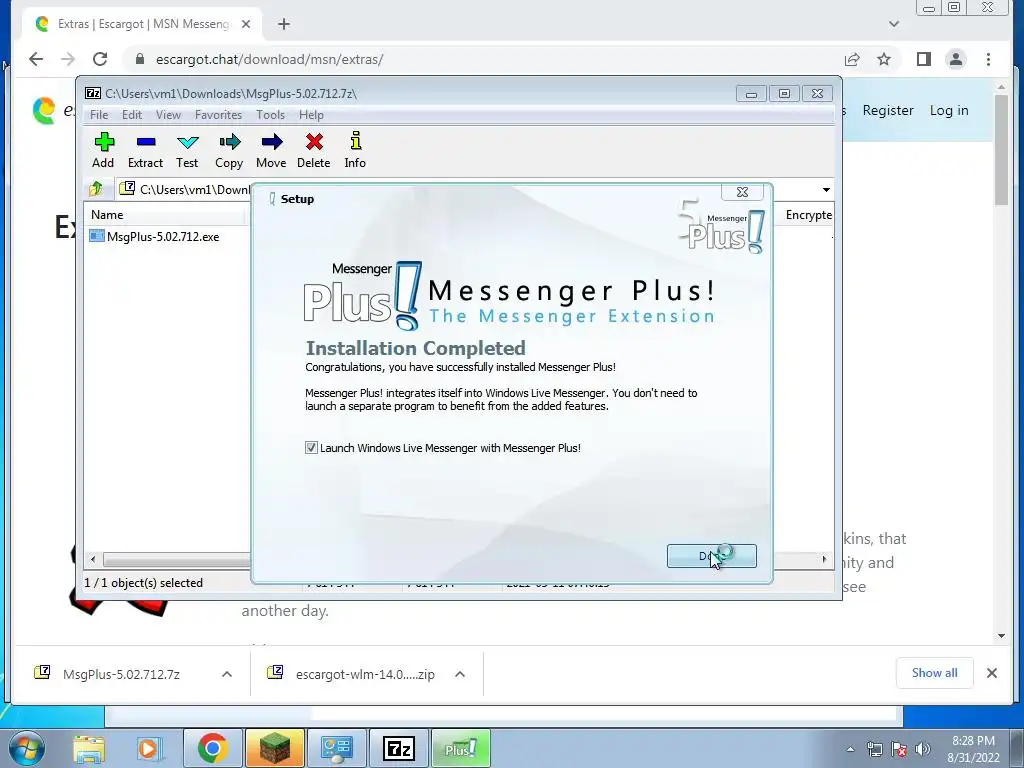Close the Chrome downloads bar
Image resolution: width=1024 pixels, height=768 pixels.
[991, 673]
